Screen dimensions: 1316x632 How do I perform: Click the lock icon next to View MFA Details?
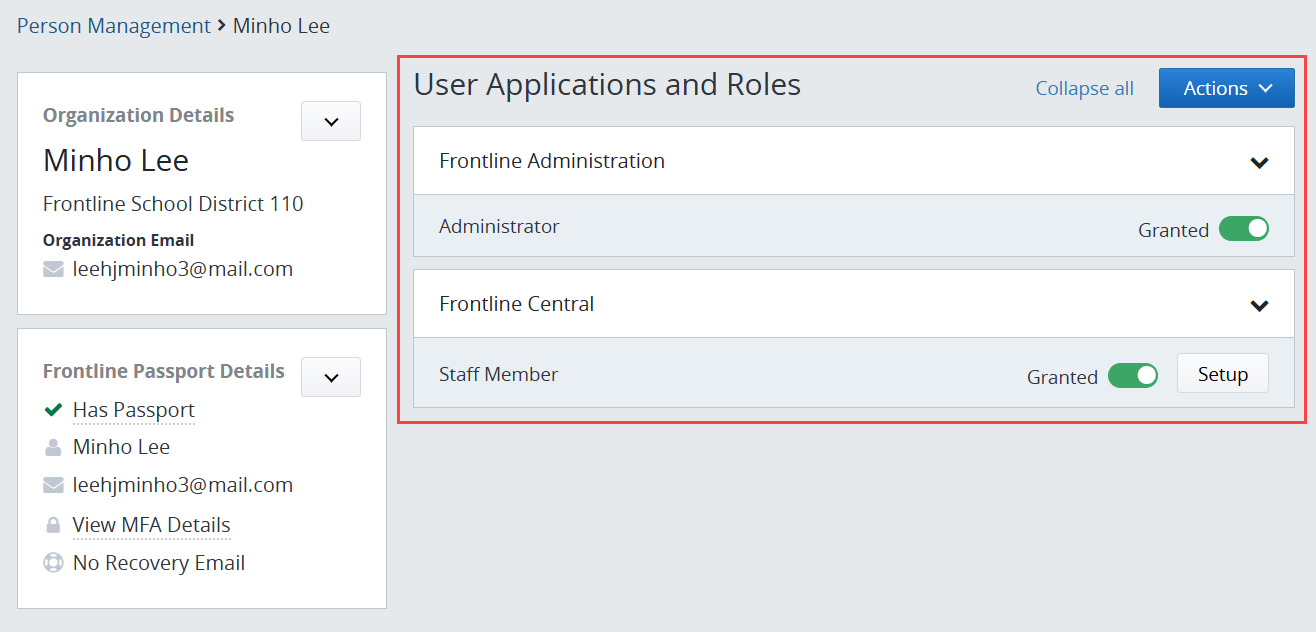(x=53, y=525)
